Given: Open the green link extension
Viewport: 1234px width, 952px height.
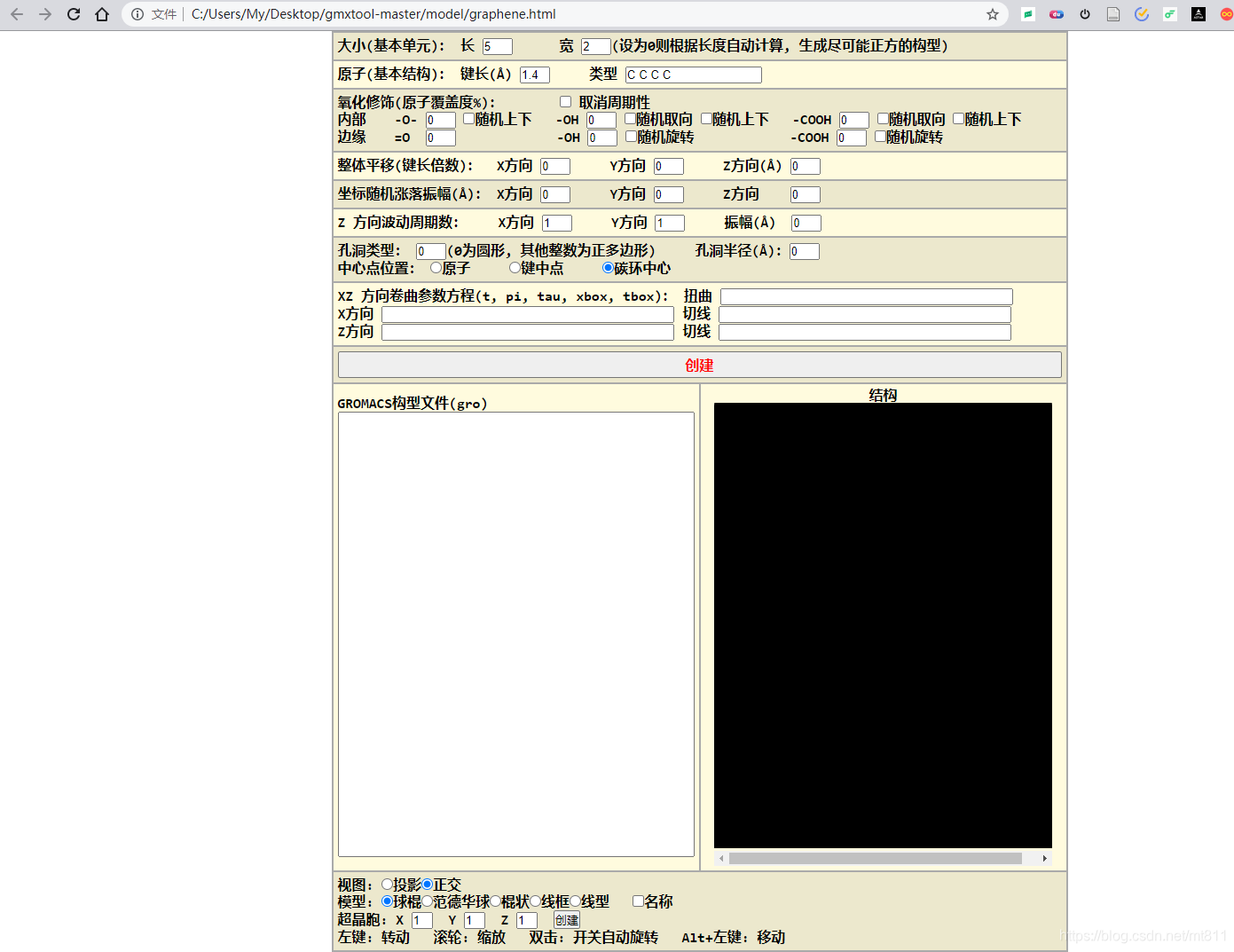Looking at the screenshot, I should [1170, 14].
